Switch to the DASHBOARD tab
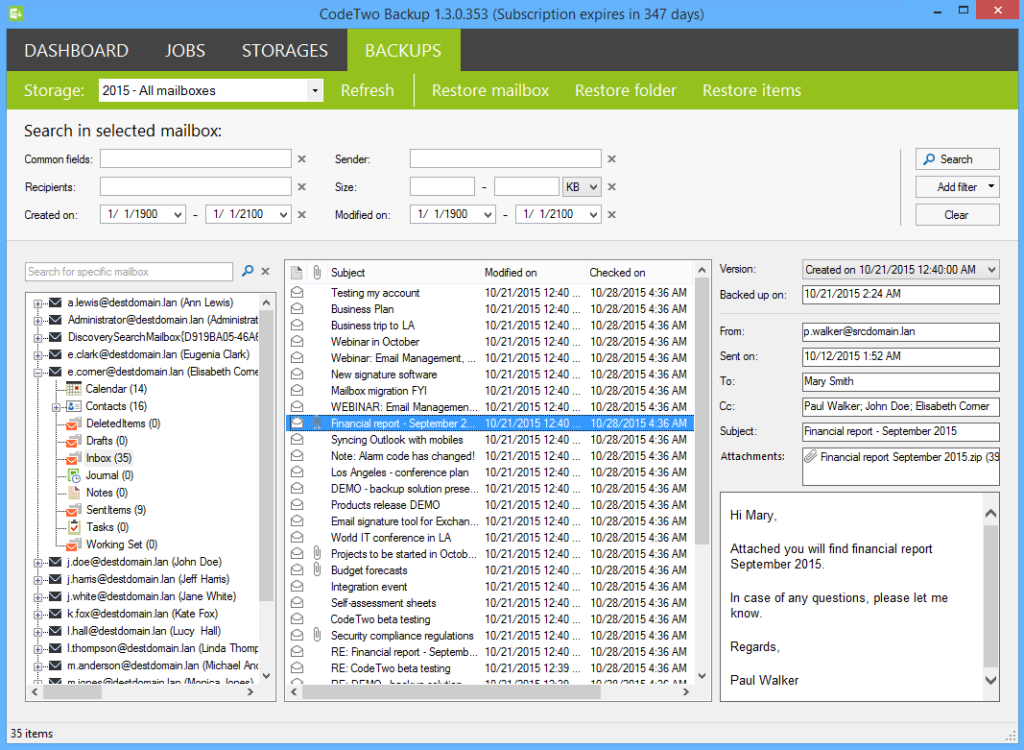1024x750 pixels. click(76, 49)
